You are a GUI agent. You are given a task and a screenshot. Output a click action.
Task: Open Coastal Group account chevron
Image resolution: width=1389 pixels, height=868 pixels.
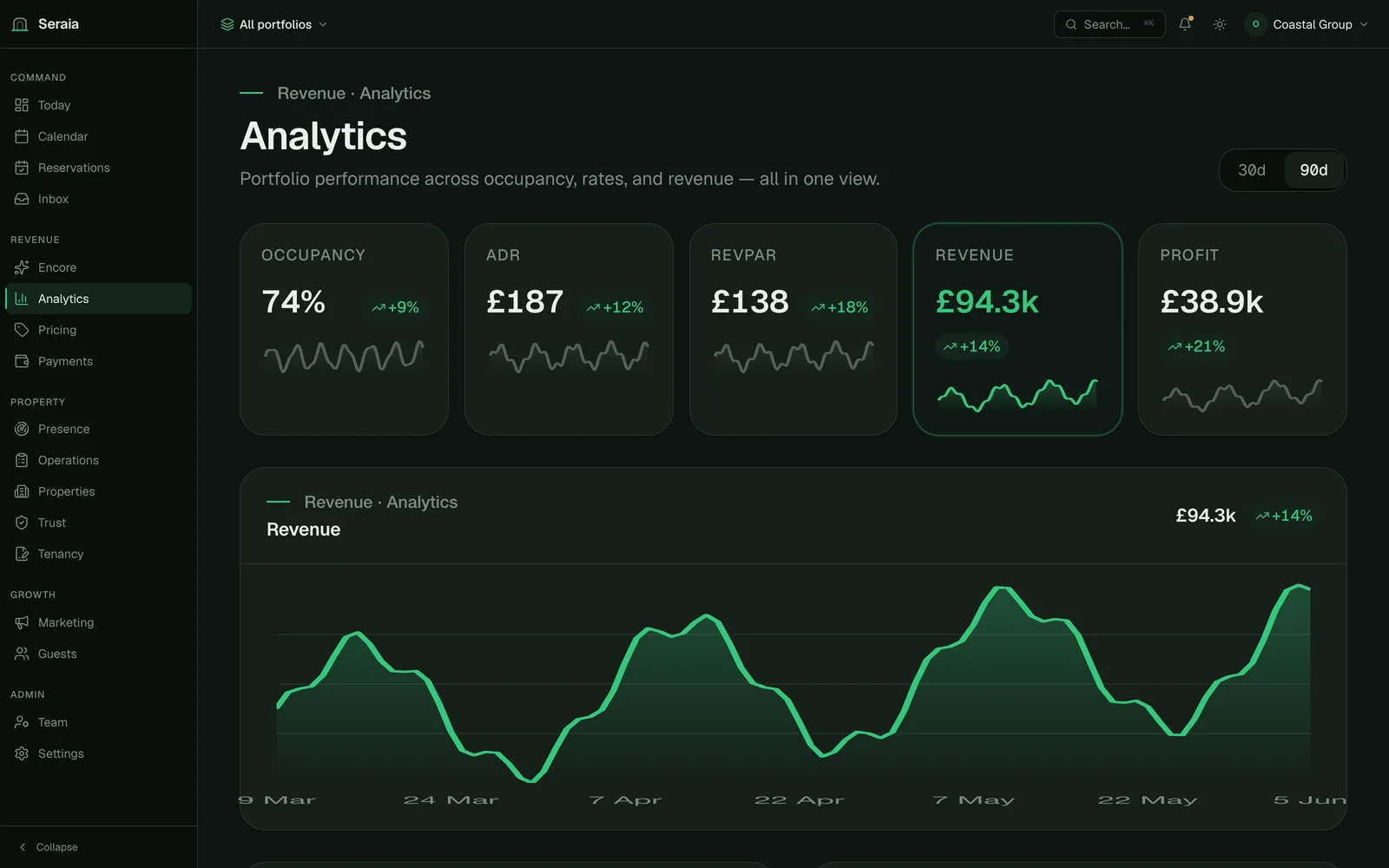pos(1364,24)
